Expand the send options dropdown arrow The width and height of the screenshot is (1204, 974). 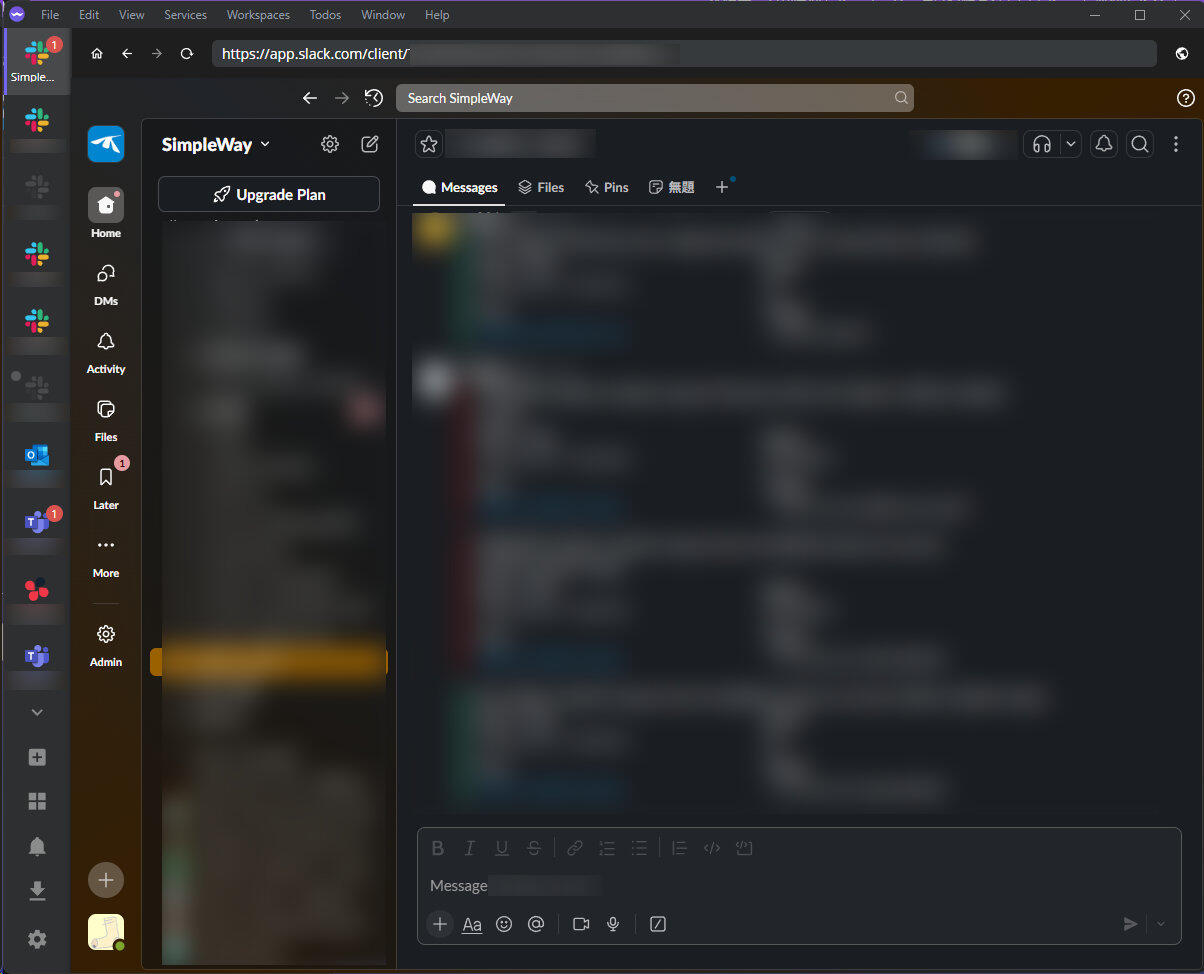[1161, 924]
